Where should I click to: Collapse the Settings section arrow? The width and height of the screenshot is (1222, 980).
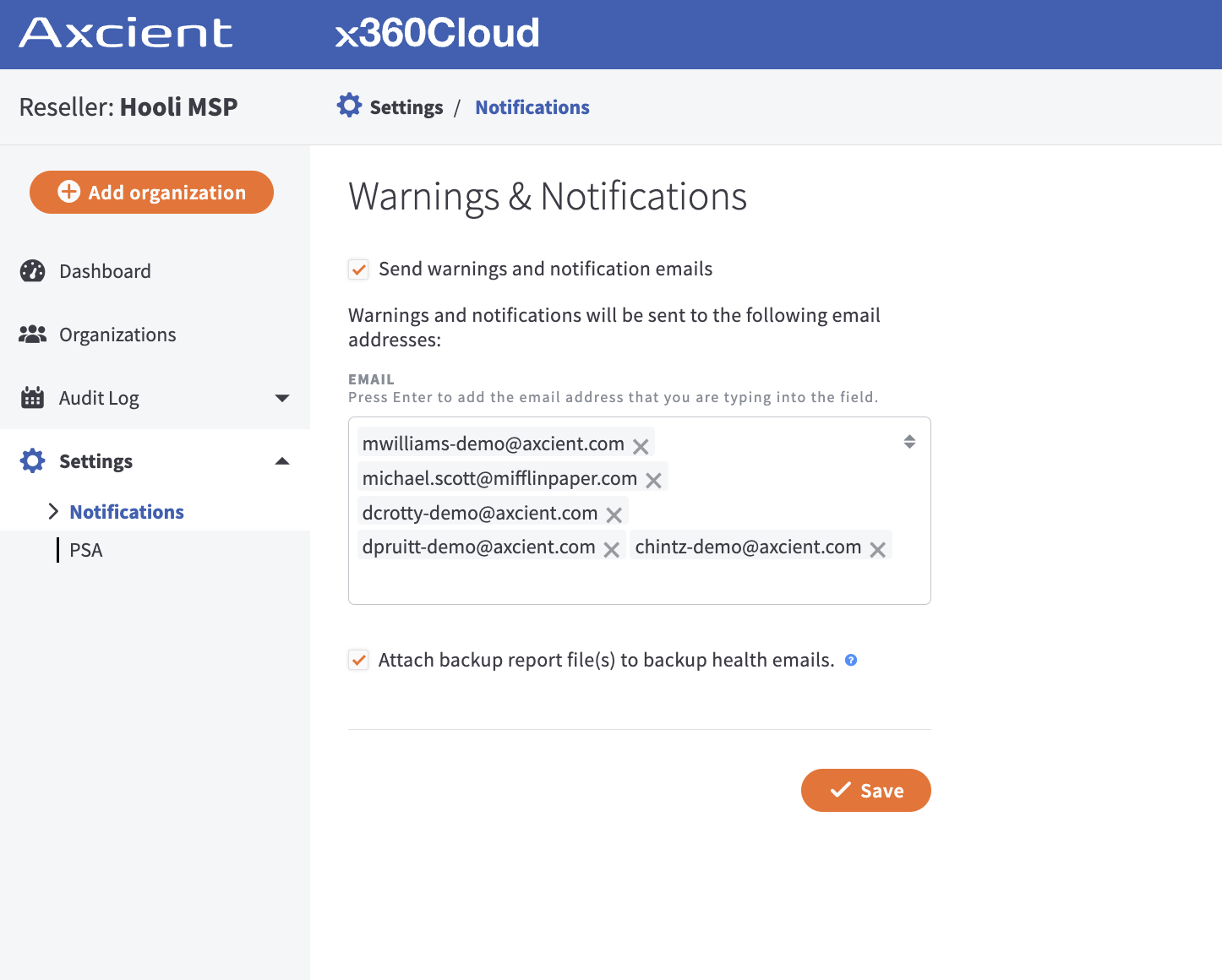[x=282, y=461]
